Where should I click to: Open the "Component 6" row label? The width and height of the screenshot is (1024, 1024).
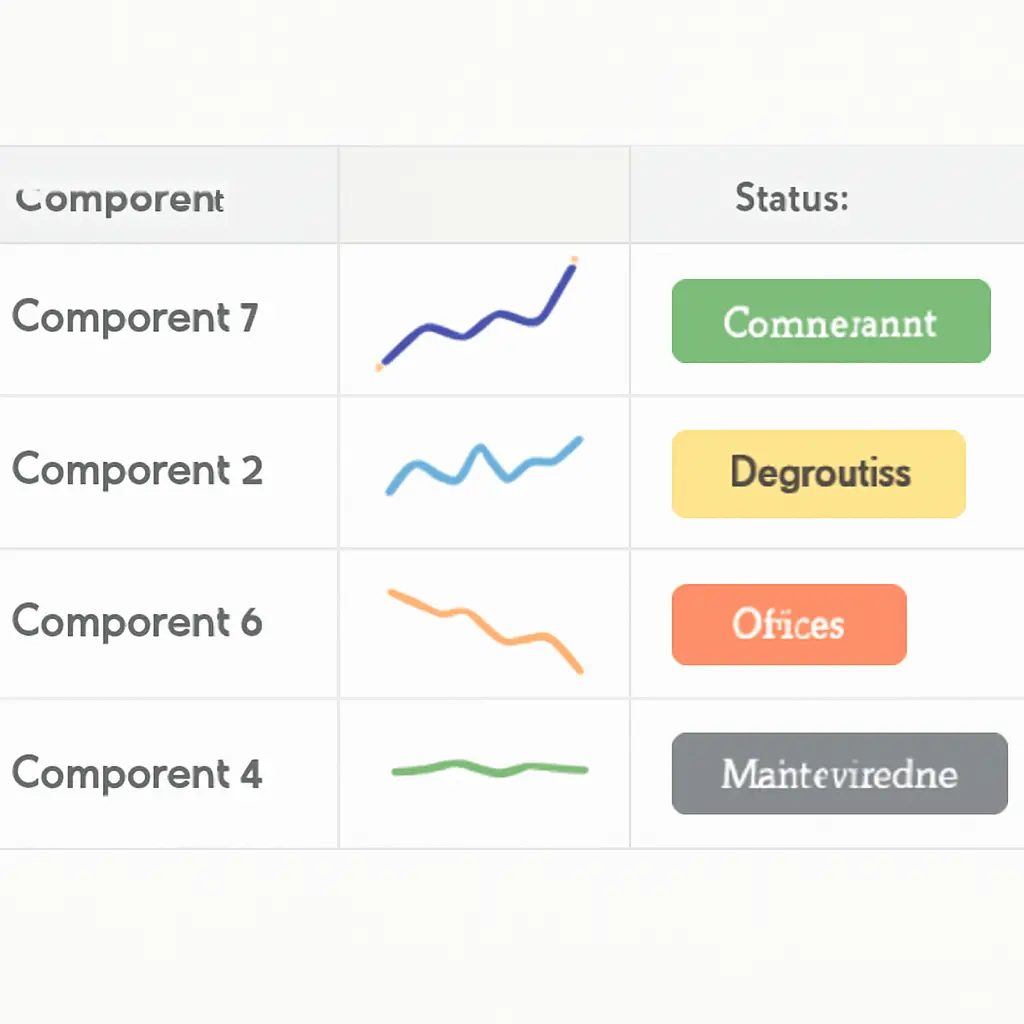(x=137, y=622)
